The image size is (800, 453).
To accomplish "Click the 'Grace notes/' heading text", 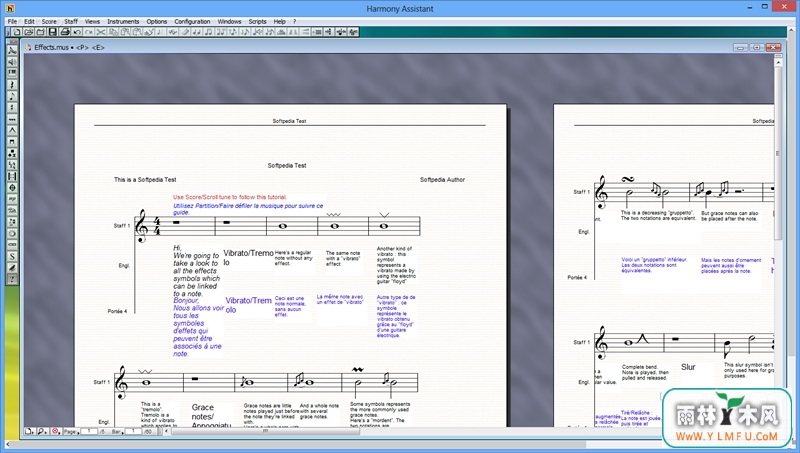I will 203,412.
